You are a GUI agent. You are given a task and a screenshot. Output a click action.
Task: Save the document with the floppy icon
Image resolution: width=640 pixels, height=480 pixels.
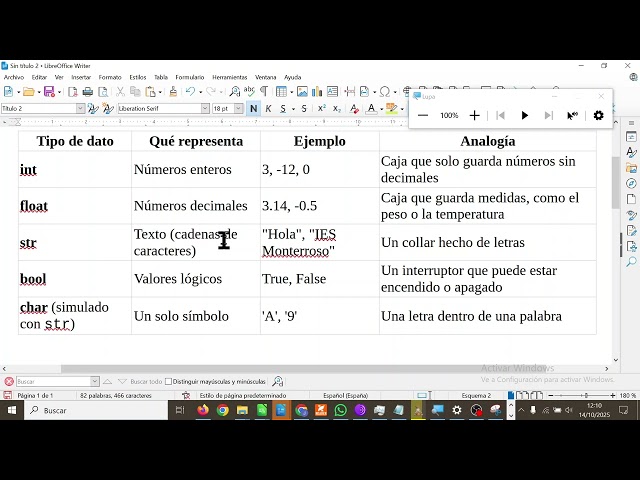(x=49, y=91)
